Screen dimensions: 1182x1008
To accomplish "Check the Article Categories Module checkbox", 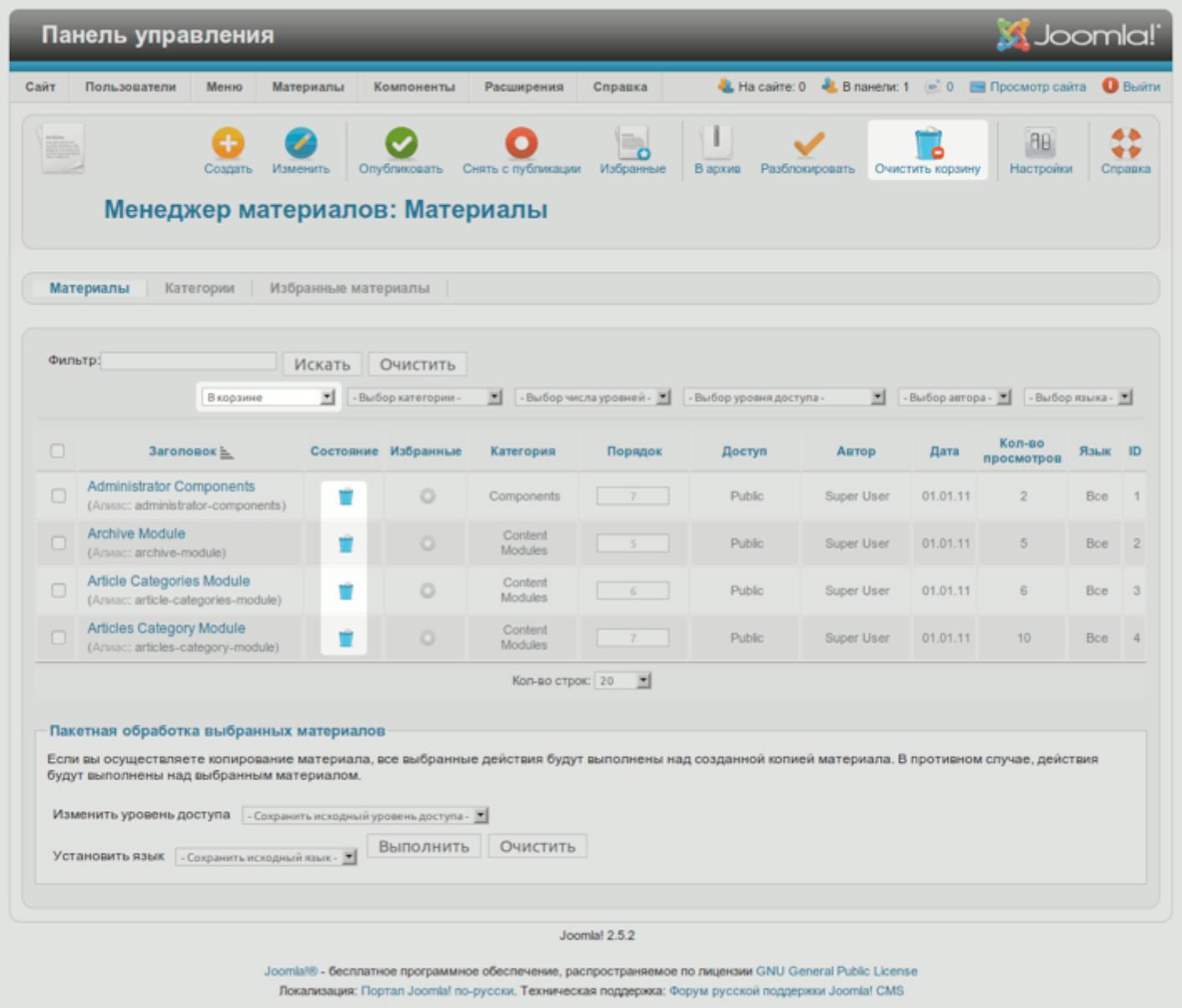I will (58, 591).
